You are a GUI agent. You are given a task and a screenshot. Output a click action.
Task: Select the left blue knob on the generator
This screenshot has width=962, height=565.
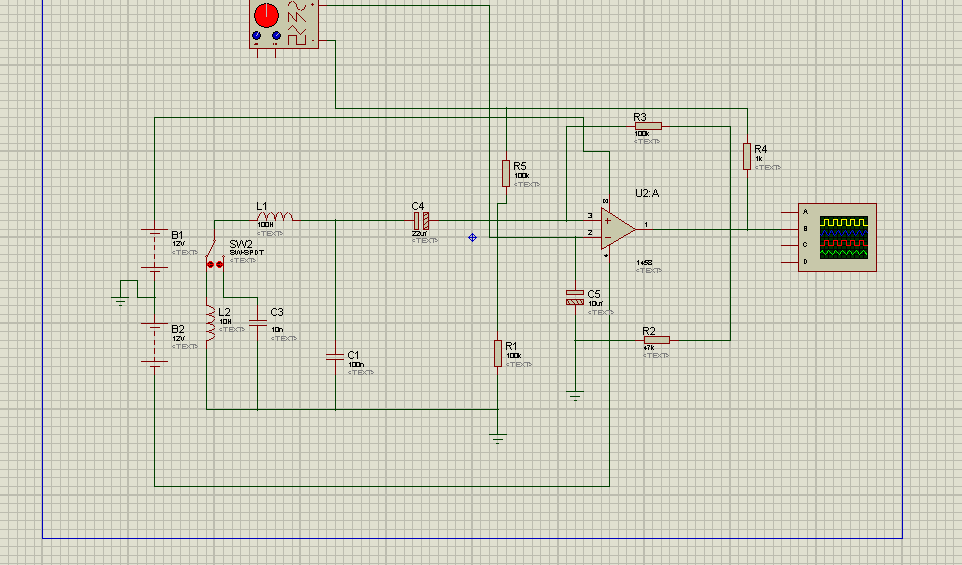pyautogui.click(x=256, y=36)
